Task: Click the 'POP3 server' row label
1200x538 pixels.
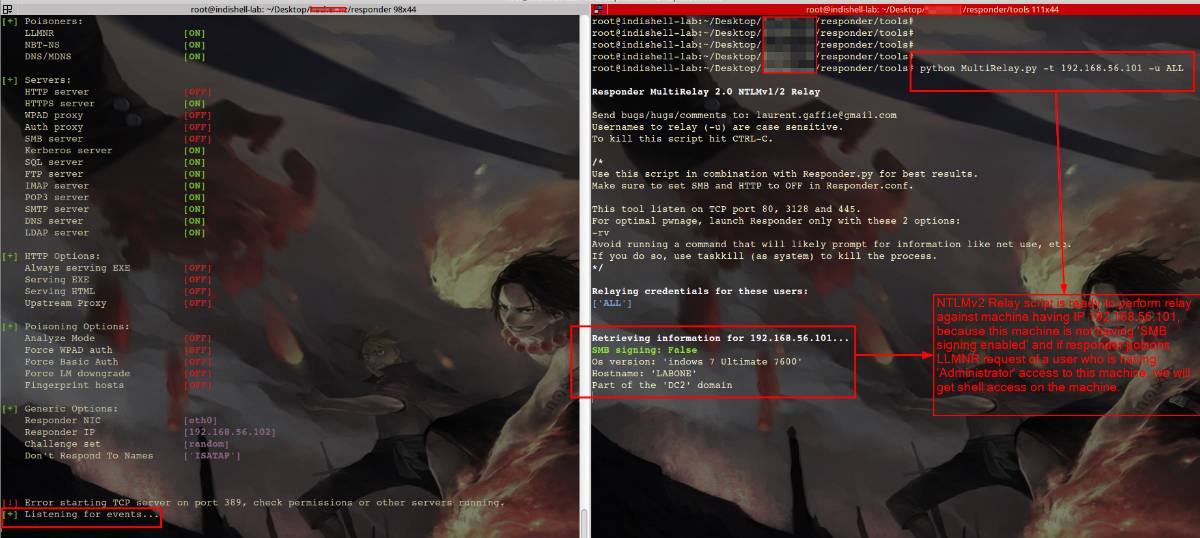Action: tap(57, 197)
